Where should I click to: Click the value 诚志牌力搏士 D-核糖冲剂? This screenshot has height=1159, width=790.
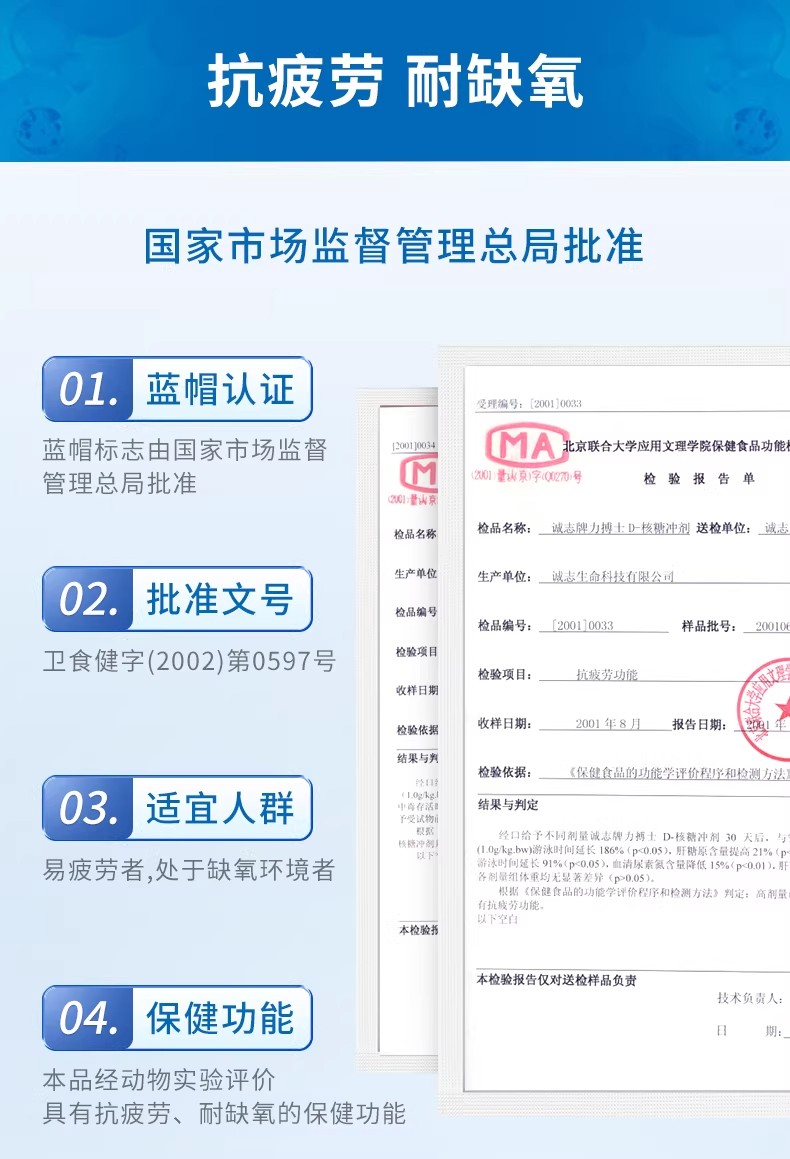620,528
